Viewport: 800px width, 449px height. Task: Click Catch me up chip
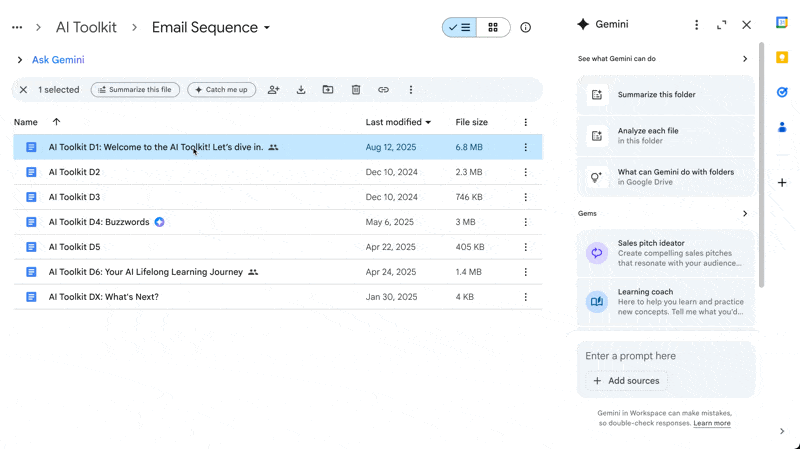[221, 90]
